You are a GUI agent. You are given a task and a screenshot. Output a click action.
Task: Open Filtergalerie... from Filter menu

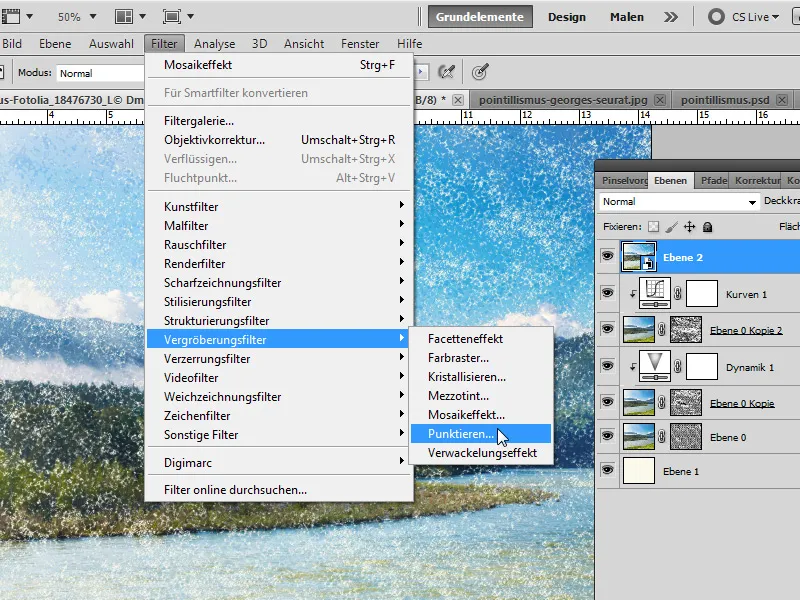[x=279, y=121]
